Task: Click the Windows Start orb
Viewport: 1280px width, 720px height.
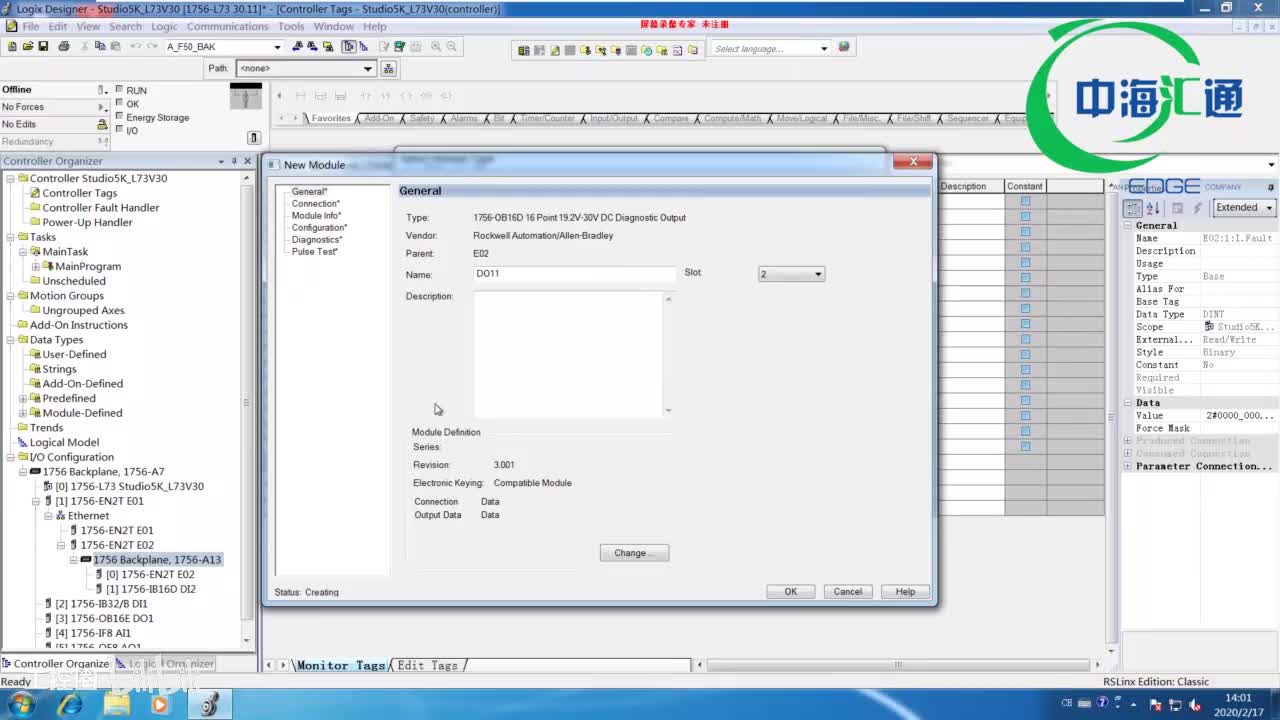Action: click(x=21, y=704)
